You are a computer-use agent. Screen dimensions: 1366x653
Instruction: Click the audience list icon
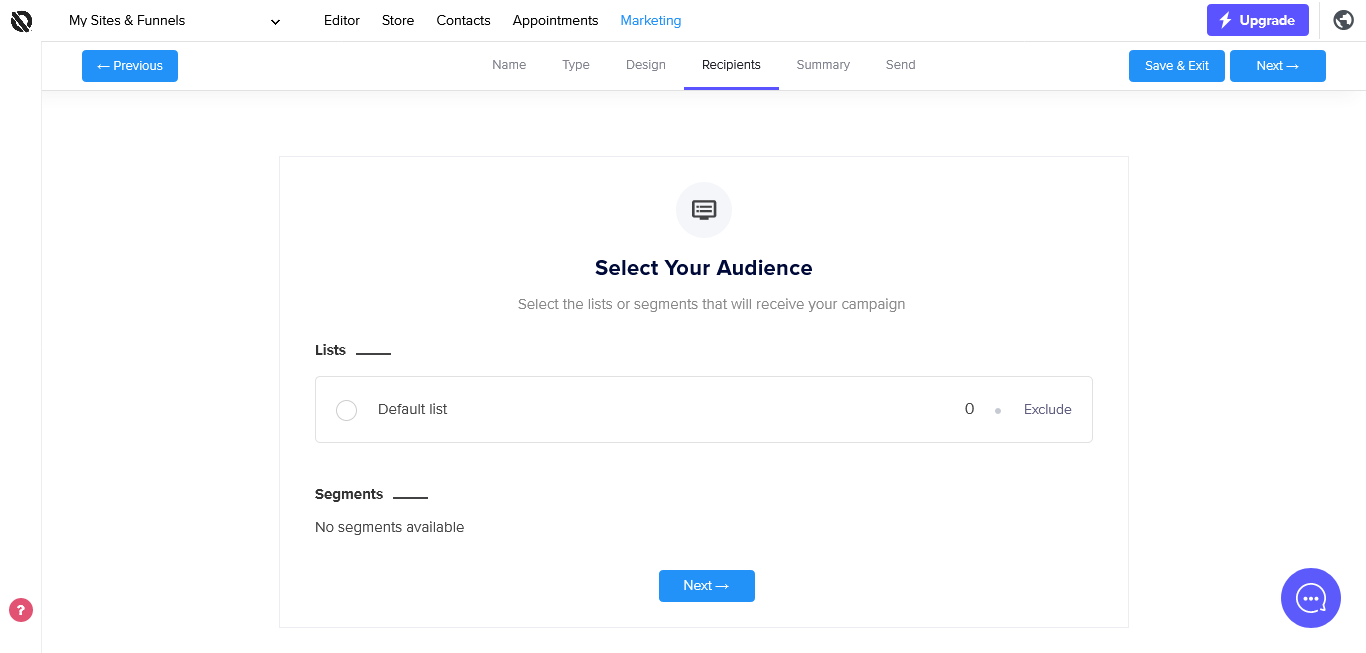(704, 210)
